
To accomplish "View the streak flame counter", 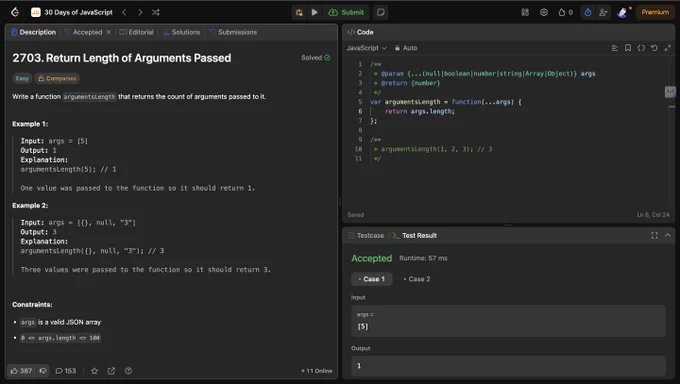I will point(566,12).
